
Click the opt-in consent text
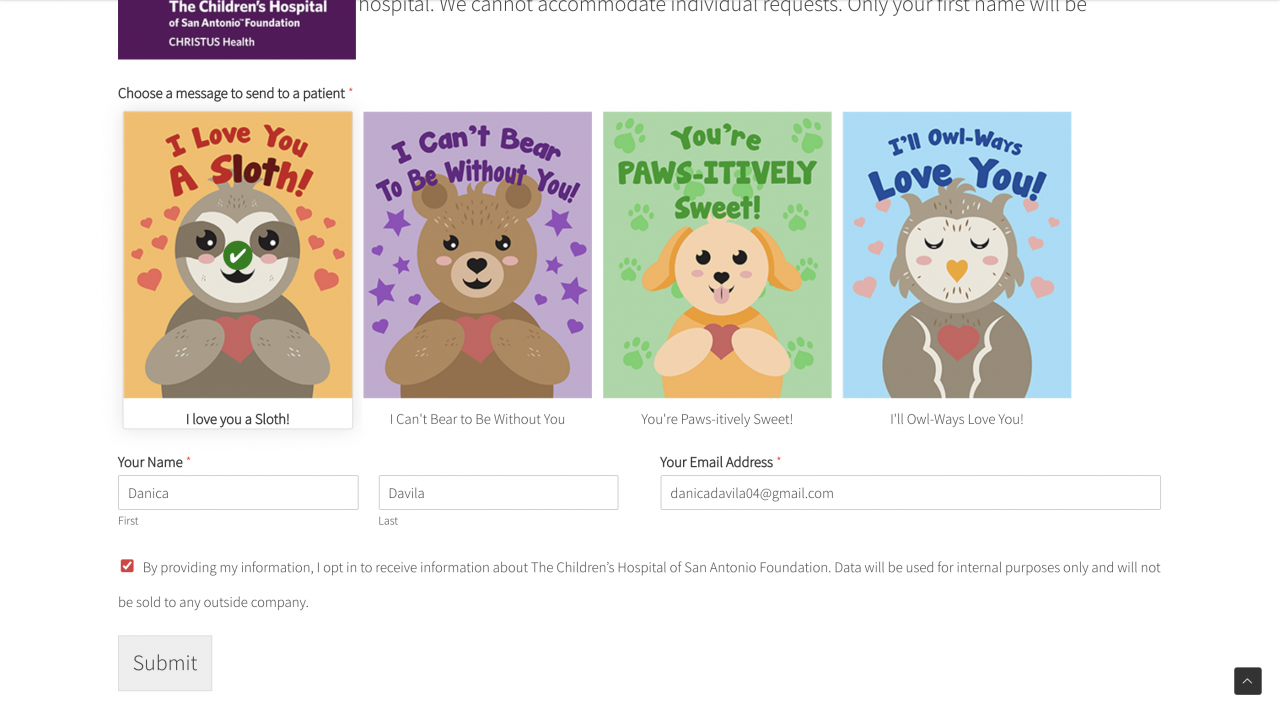[x=650, y=568]
